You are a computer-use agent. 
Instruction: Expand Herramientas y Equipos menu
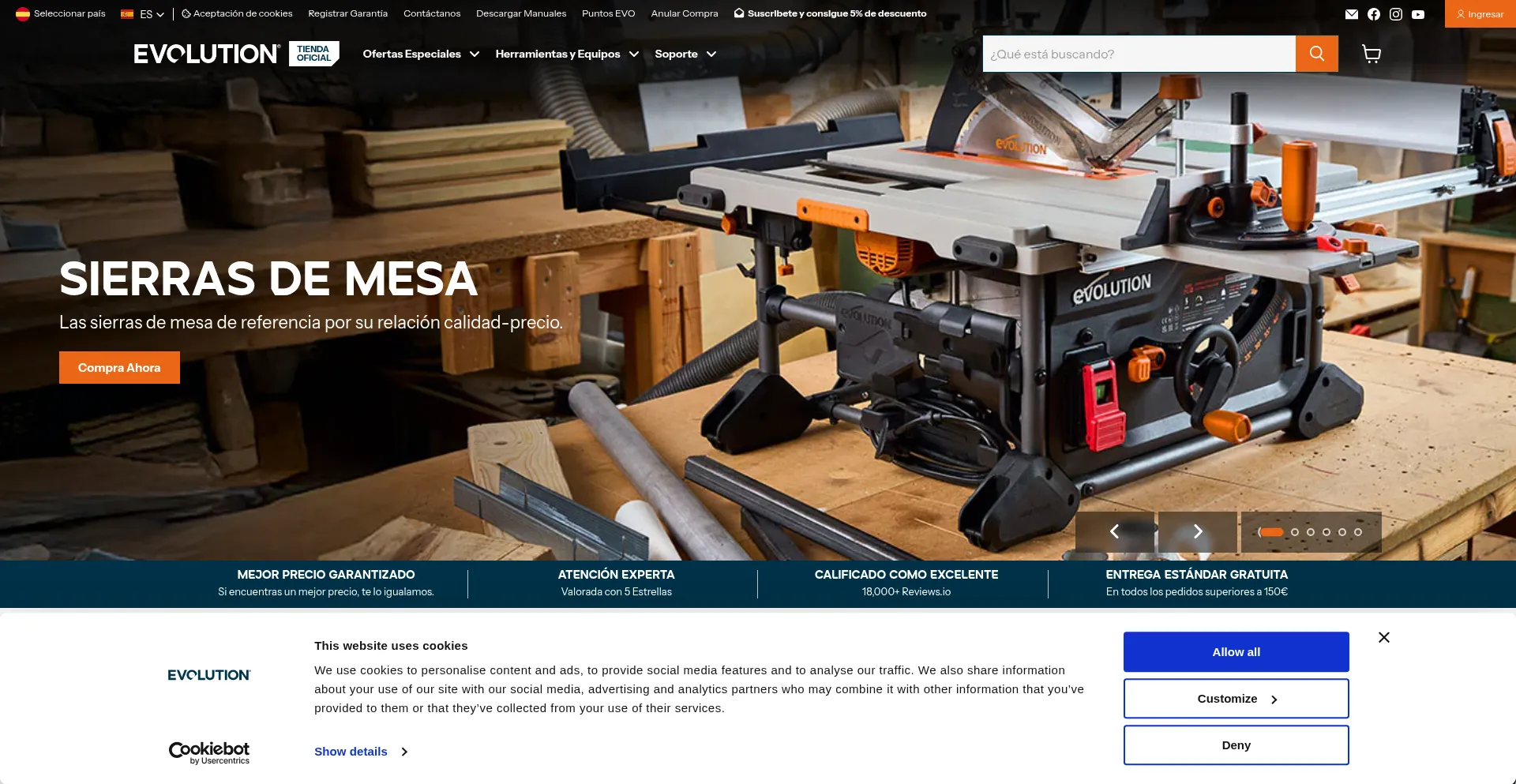(567, 54)
